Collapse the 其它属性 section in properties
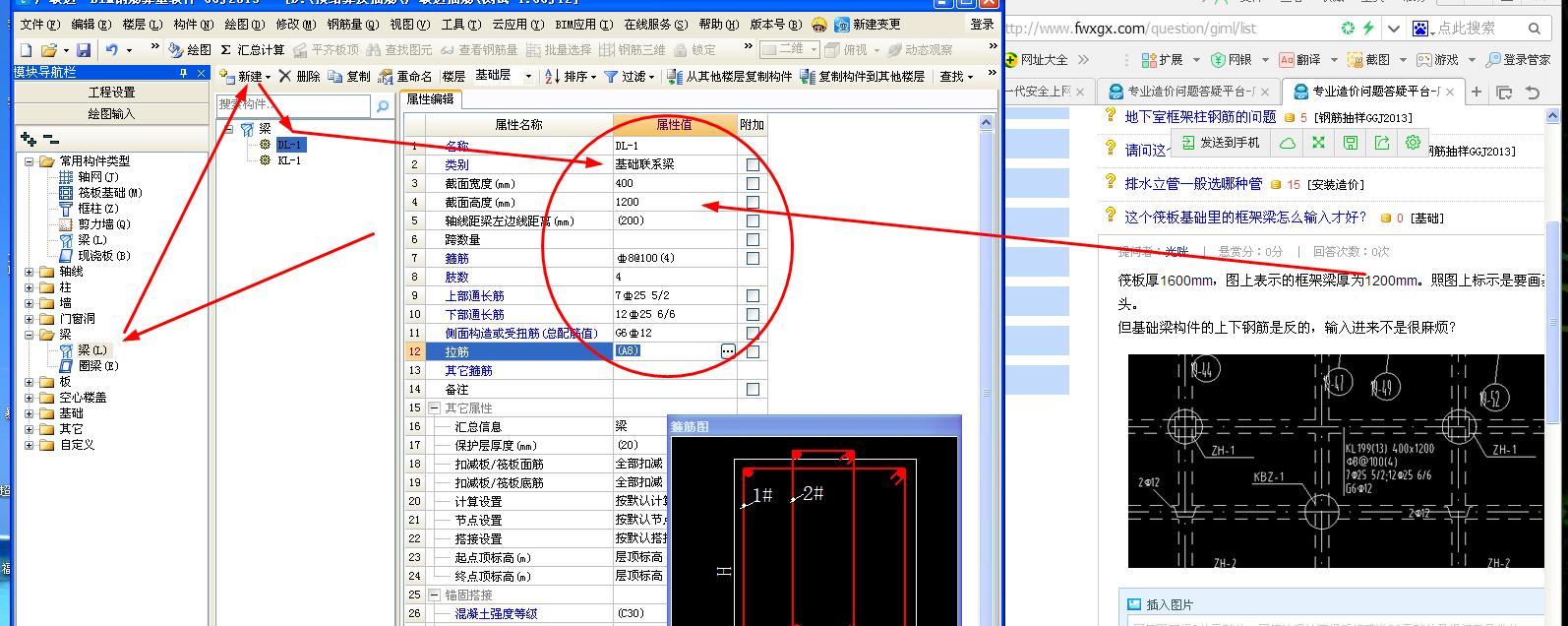The image size is (1568, 626). coord(434,407)
